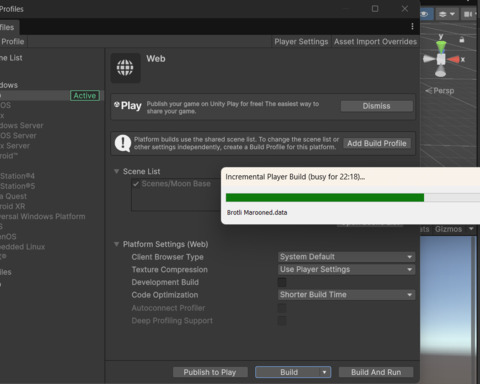Viewport: 480px width, 384px height.
Task: Select the Meta Quest platform
Action: [x=13, y=196]
